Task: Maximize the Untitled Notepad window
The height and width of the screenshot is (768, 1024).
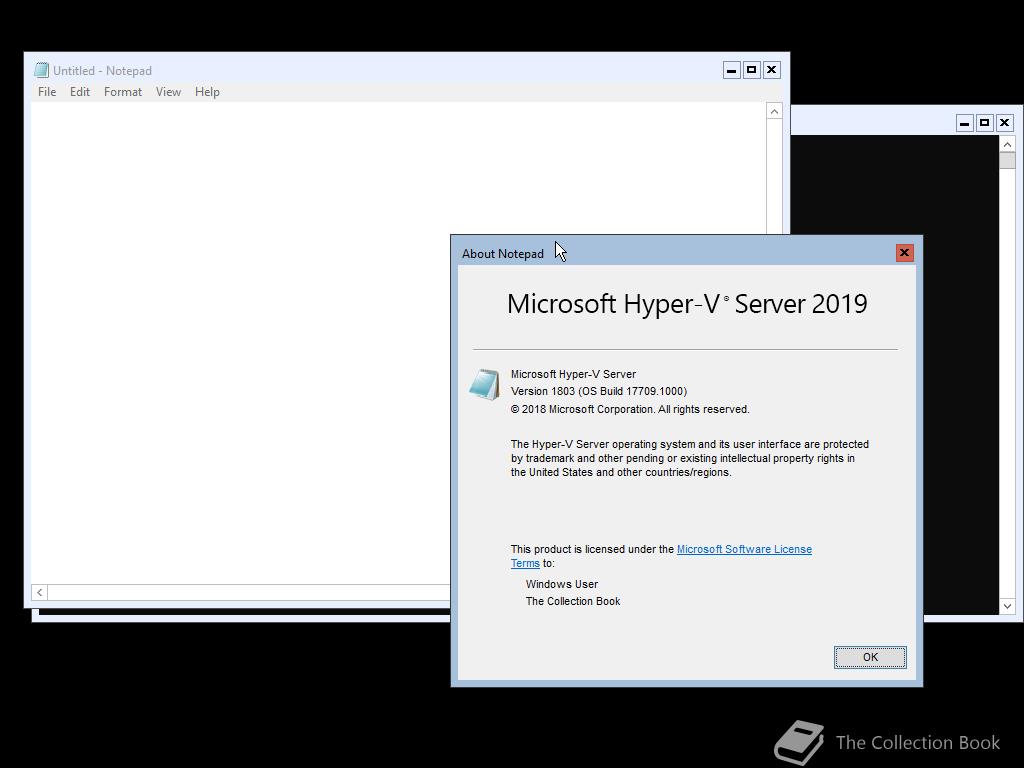Action: pos(752,70)
